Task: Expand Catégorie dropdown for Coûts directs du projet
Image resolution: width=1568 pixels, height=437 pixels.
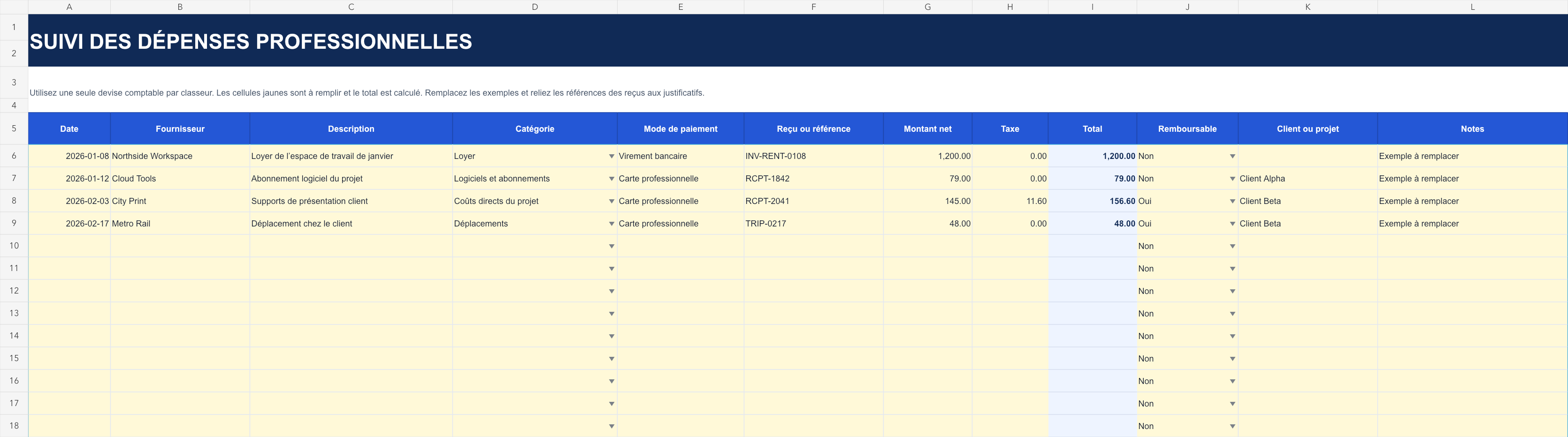Action: coord(611,201)
